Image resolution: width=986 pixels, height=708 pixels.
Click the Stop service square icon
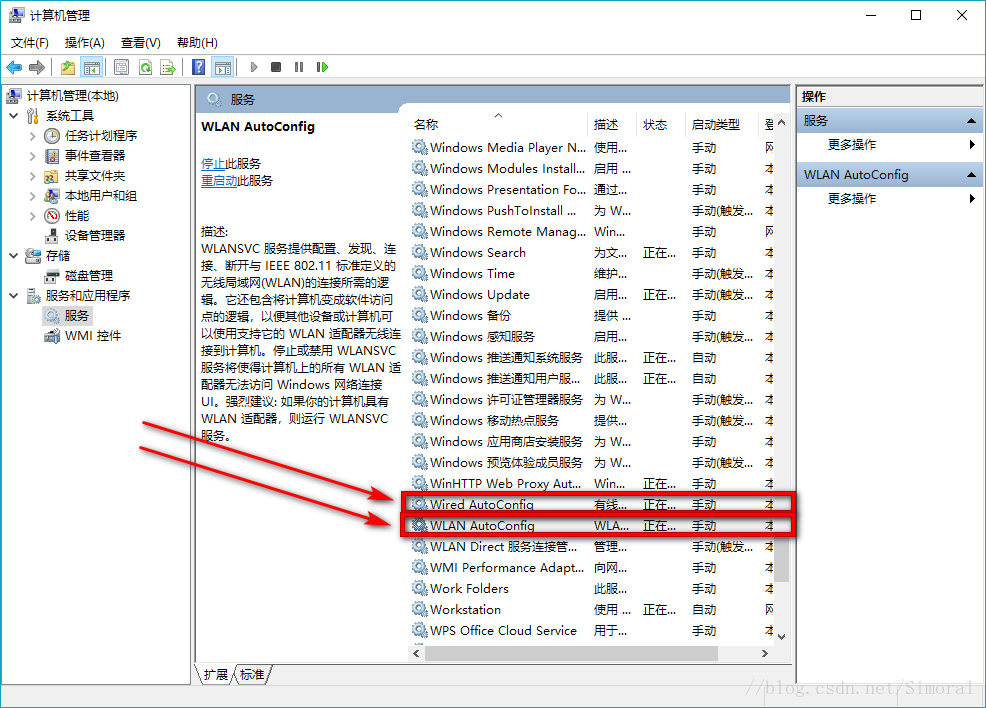276,67
